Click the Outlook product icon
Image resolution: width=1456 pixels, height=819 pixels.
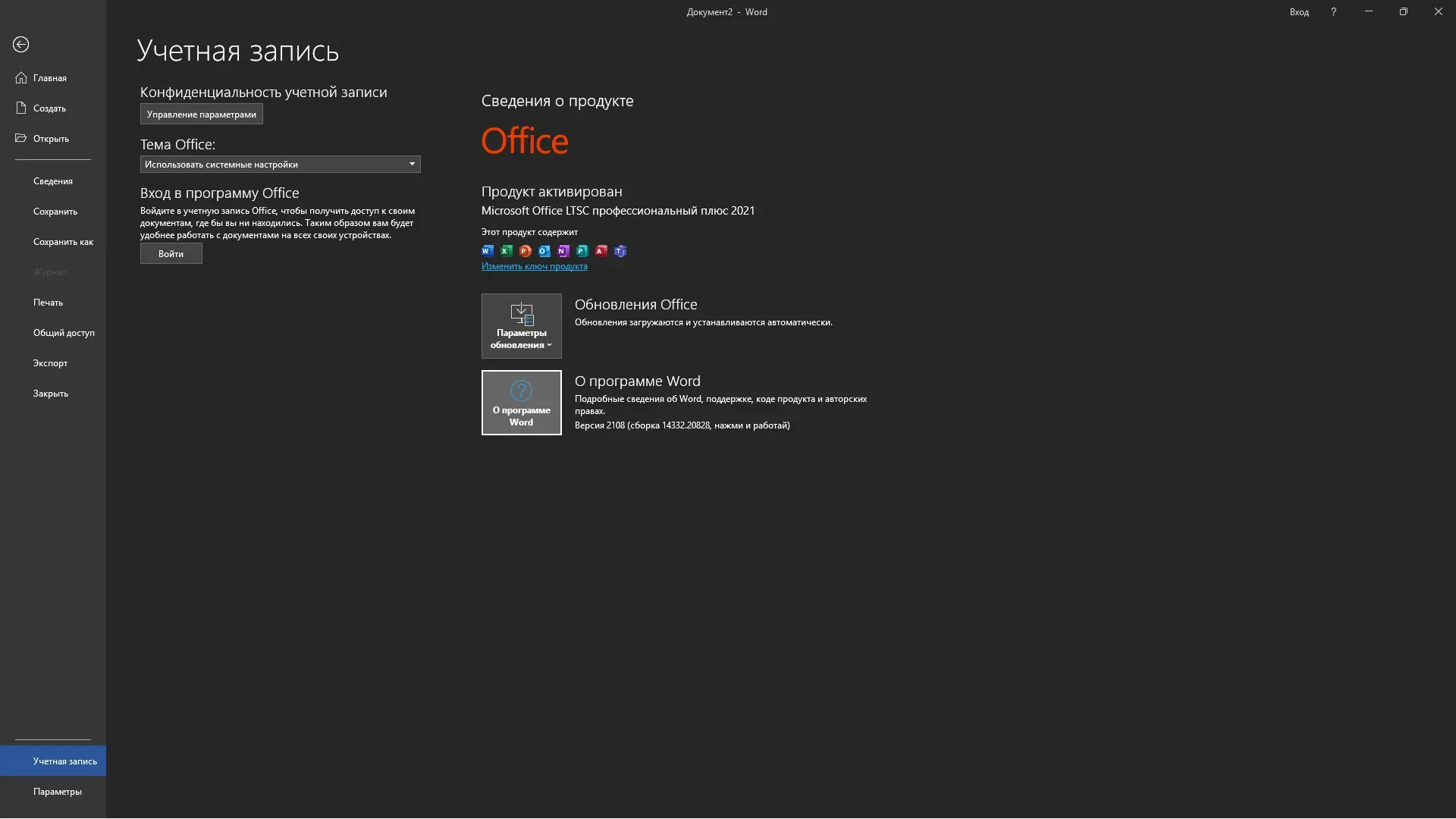[544, 251]
